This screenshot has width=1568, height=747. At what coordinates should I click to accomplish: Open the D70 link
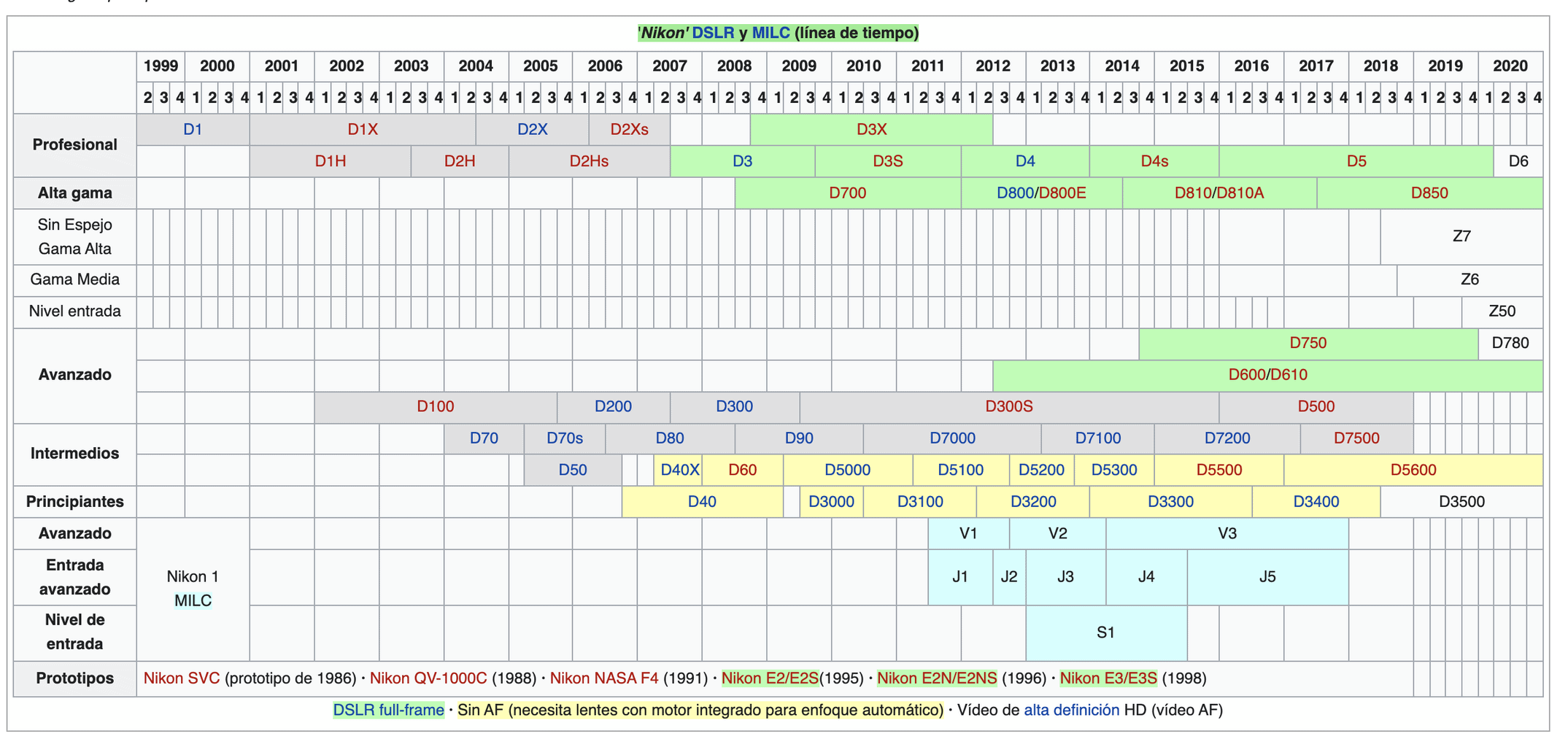484,438
